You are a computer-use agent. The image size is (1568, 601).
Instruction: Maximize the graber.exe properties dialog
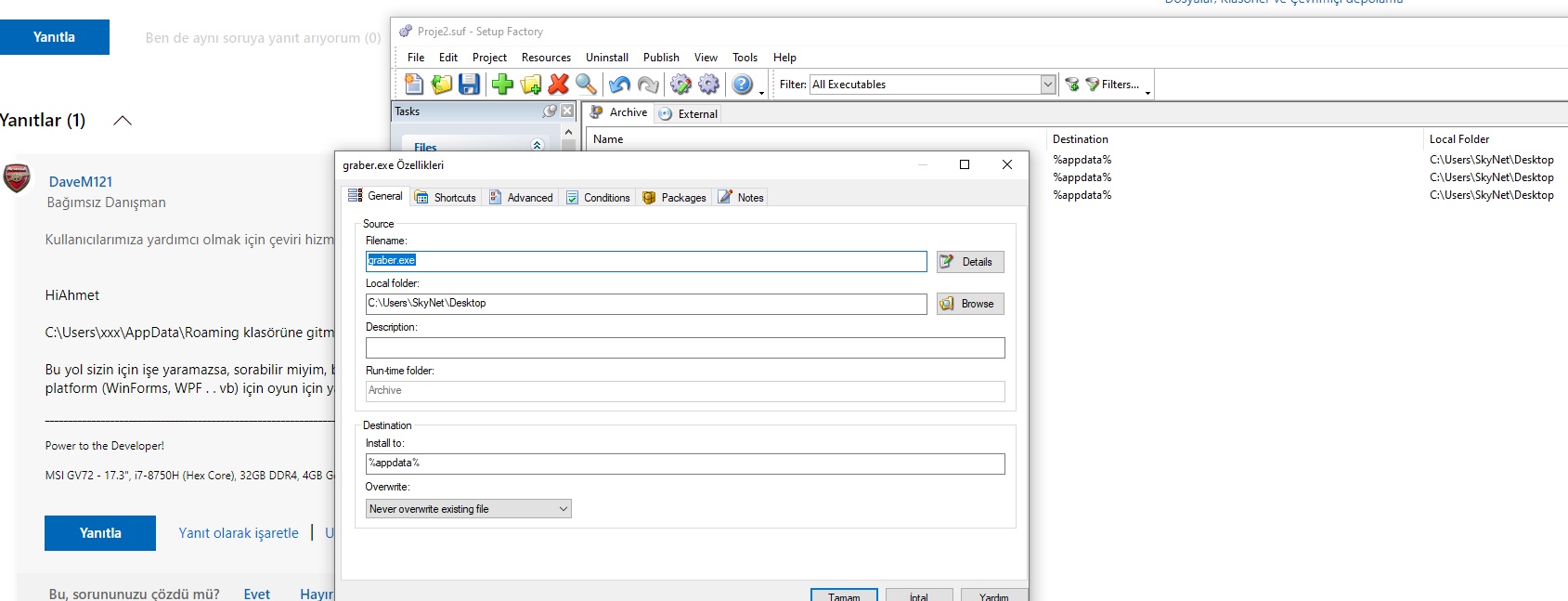[x=965, y=164]
